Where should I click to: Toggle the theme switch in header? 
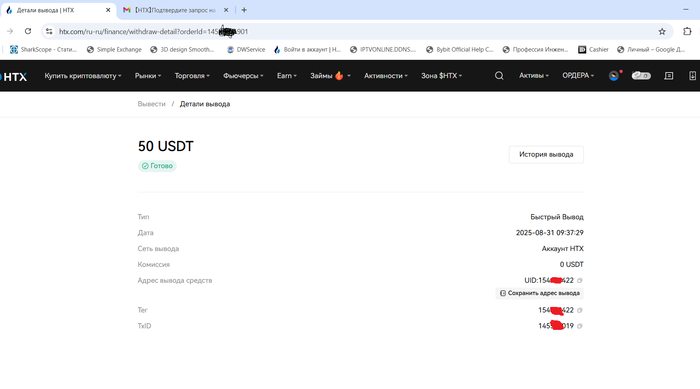pos(641,76)
